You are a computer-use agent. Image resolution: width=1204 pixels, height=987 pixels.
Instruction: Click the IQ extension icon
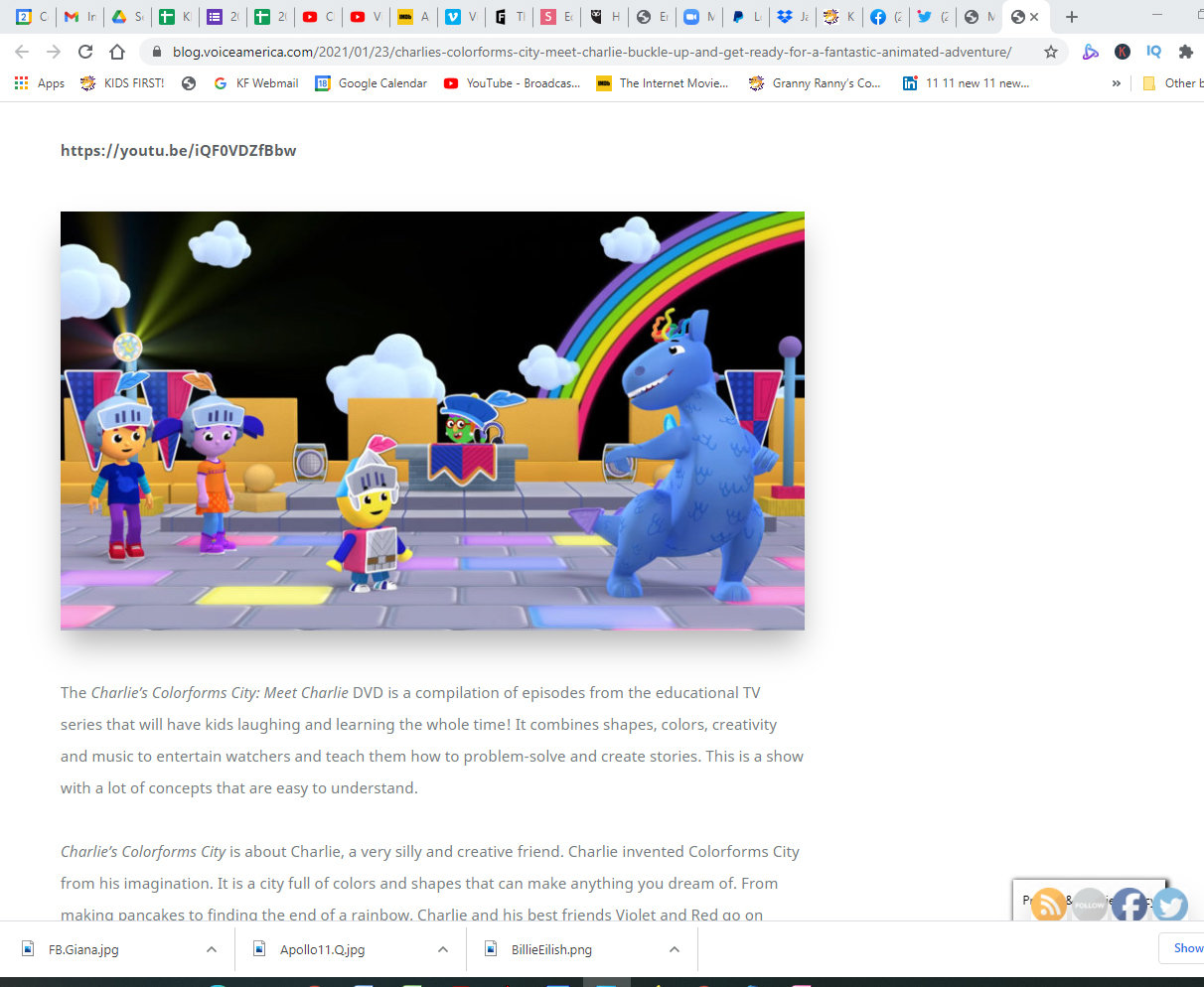(1153, 52)
